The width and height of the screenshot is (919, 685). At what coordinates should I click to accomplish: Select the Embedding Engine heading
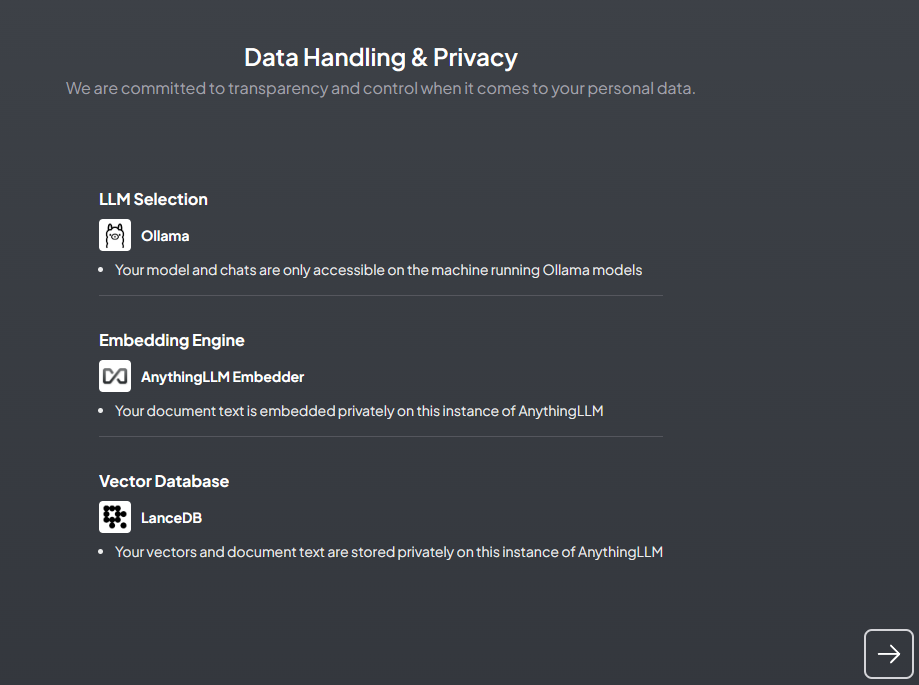click(x=171, y=340)
